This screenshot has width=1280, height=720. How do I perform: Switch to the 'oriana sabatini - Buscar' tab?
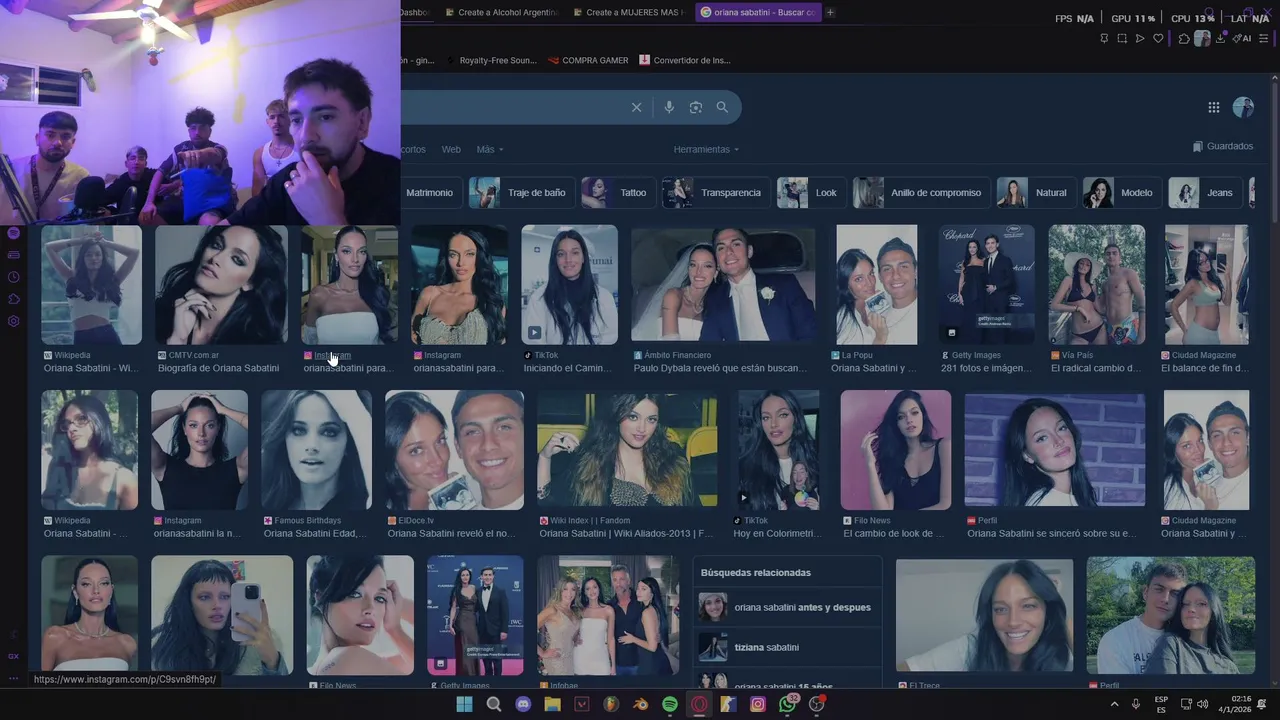[x=758, y=12]
